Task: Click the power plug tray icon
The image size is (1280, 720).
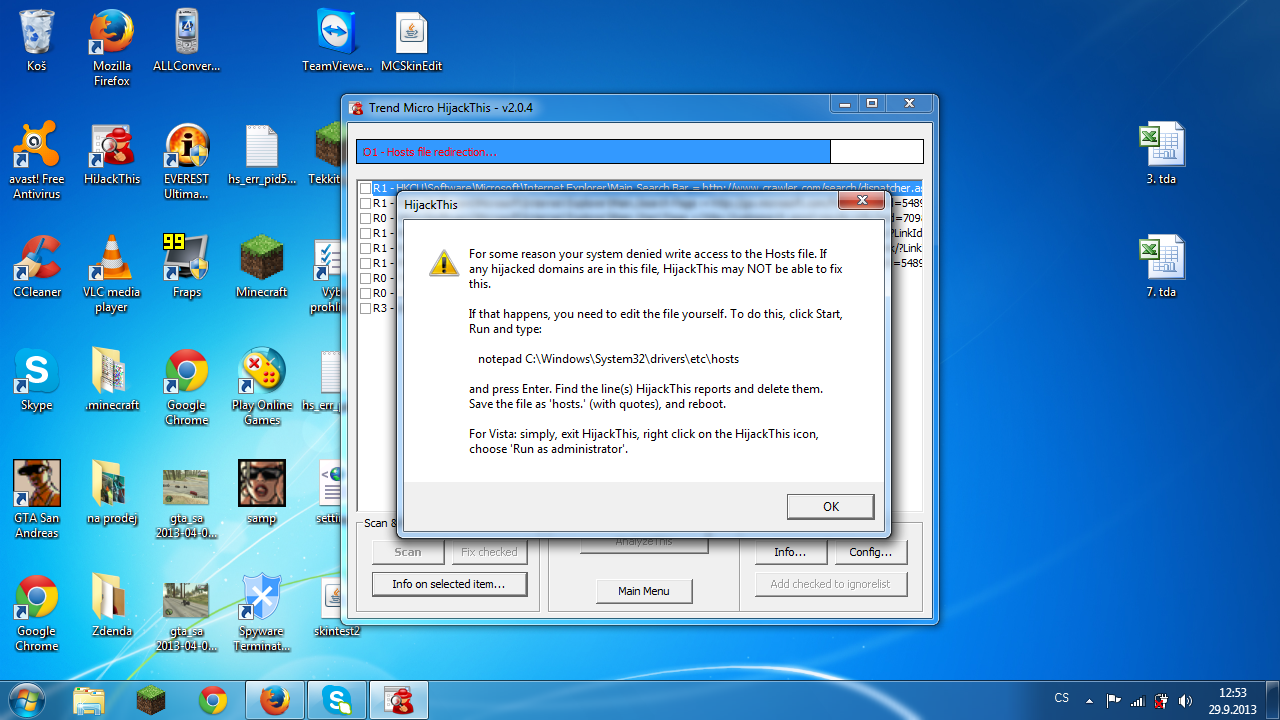Action: [1161, 700]
